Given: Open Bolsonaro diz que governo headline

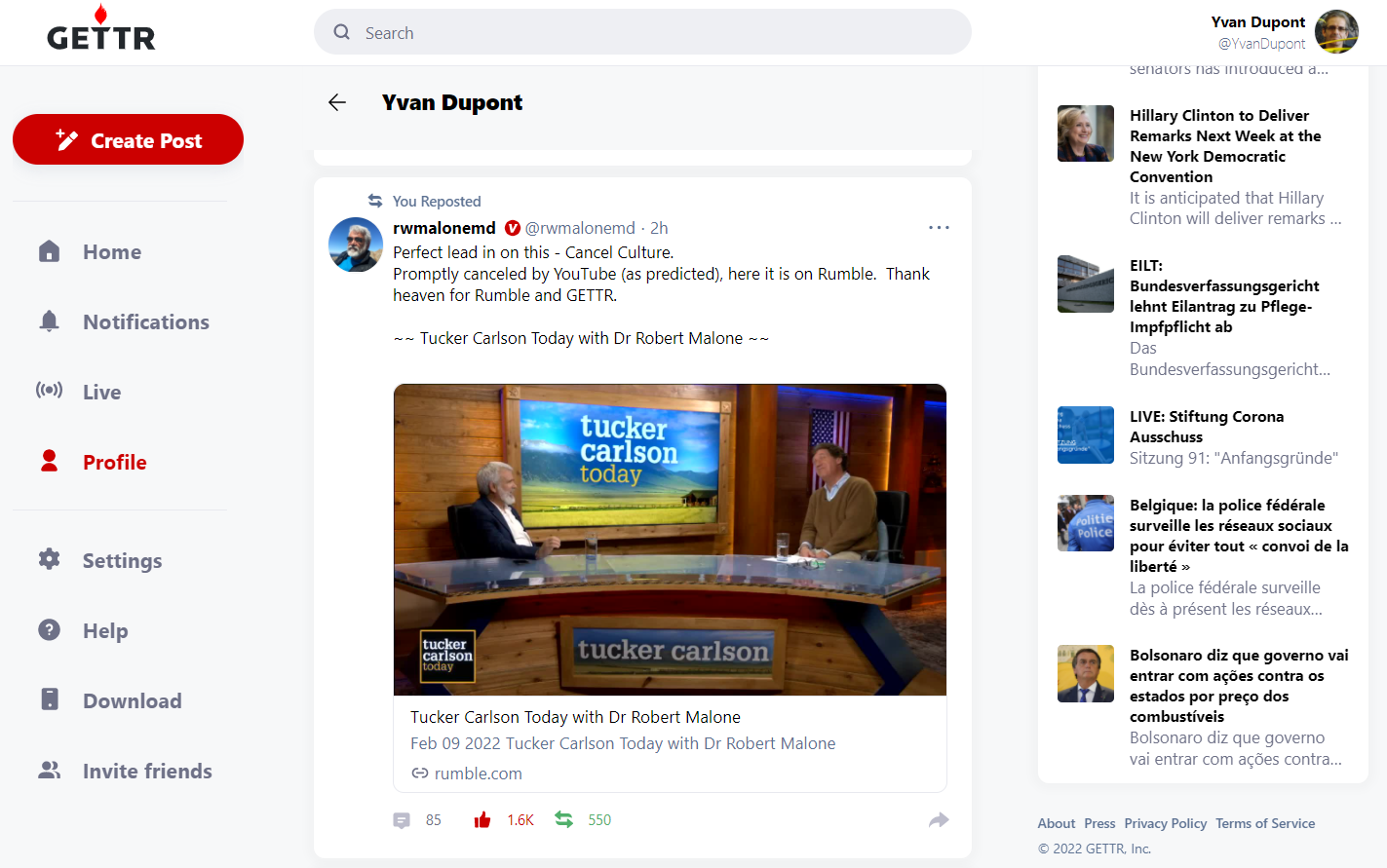Looking at the screenshot, I should tap(1239, 686).
